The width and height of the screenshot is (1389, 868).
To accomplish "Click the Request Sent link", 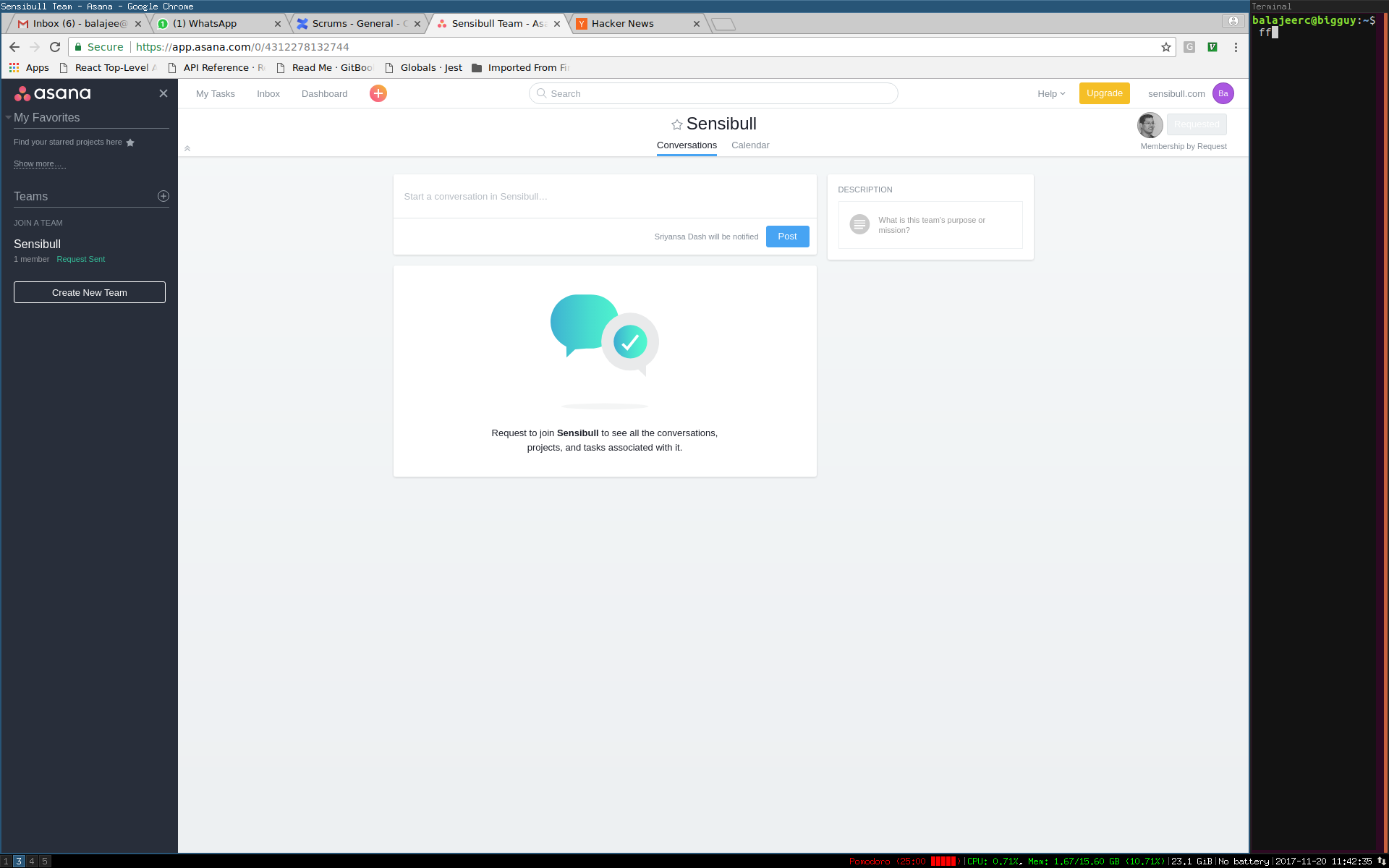I will (81, 259).
